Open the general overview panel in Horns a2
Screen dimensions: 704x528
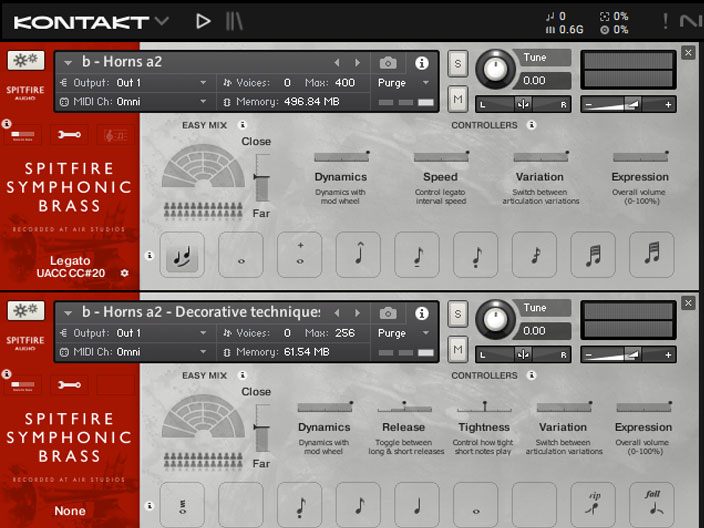point(23,135)
